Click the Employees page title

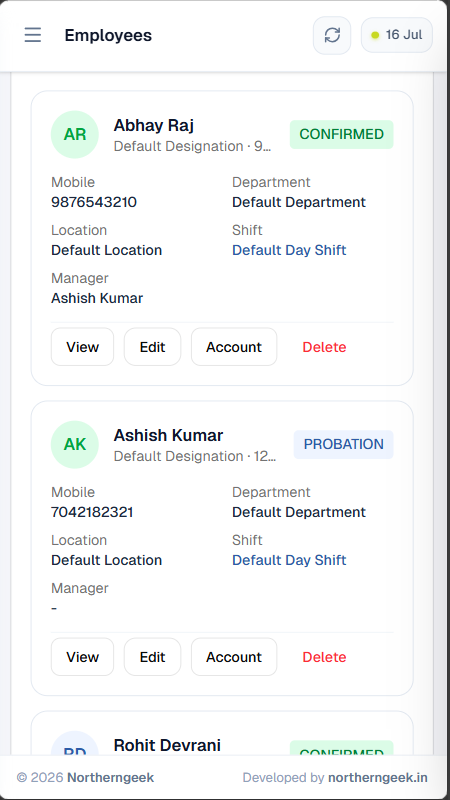coord(108,35)
